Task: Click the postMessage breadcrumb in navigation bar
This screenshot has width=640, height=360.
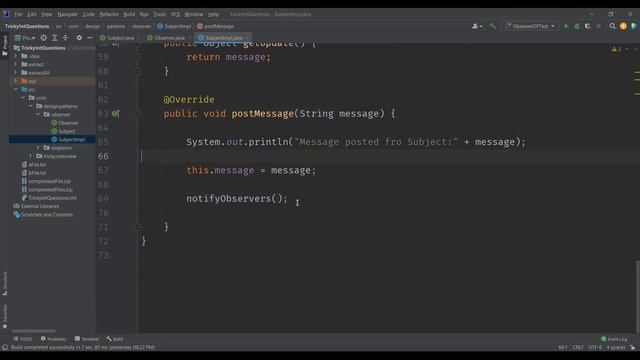Action: pyautogui.click(x=215, y=26)
